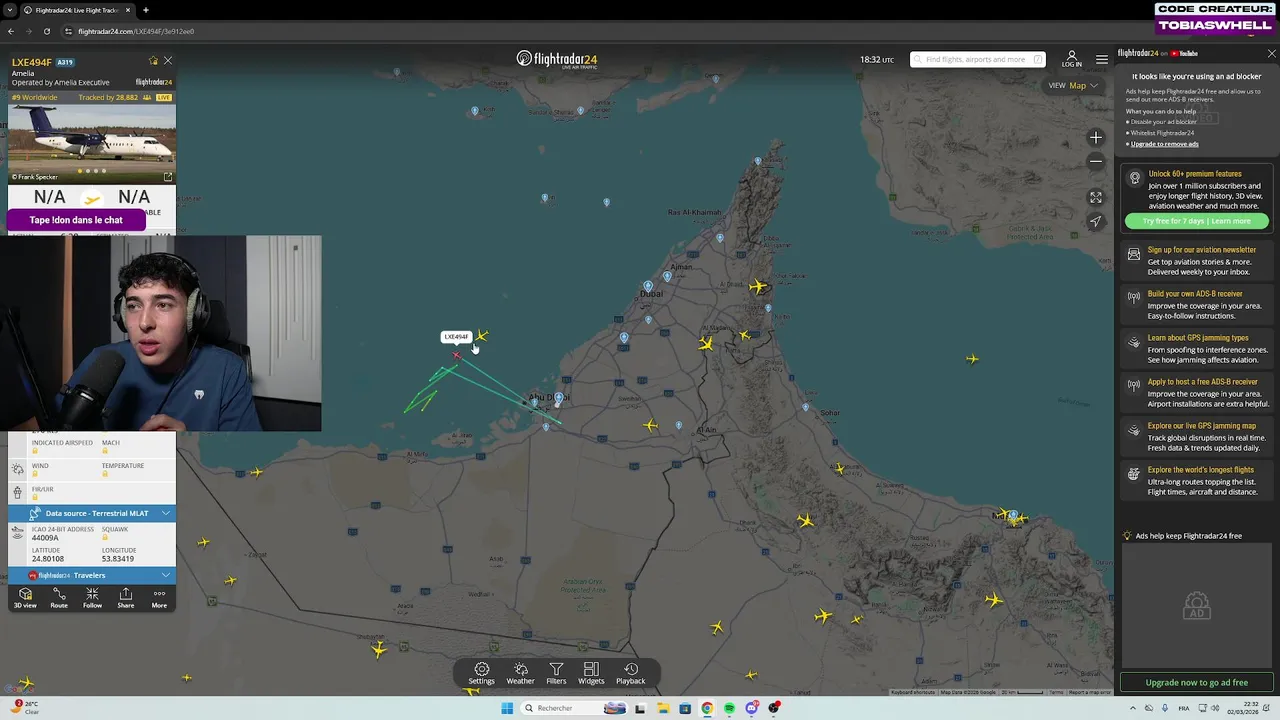Click Tracked by 28,882 text
The width and height of the screenshot is (1280, 720).
tap(108, 98)
